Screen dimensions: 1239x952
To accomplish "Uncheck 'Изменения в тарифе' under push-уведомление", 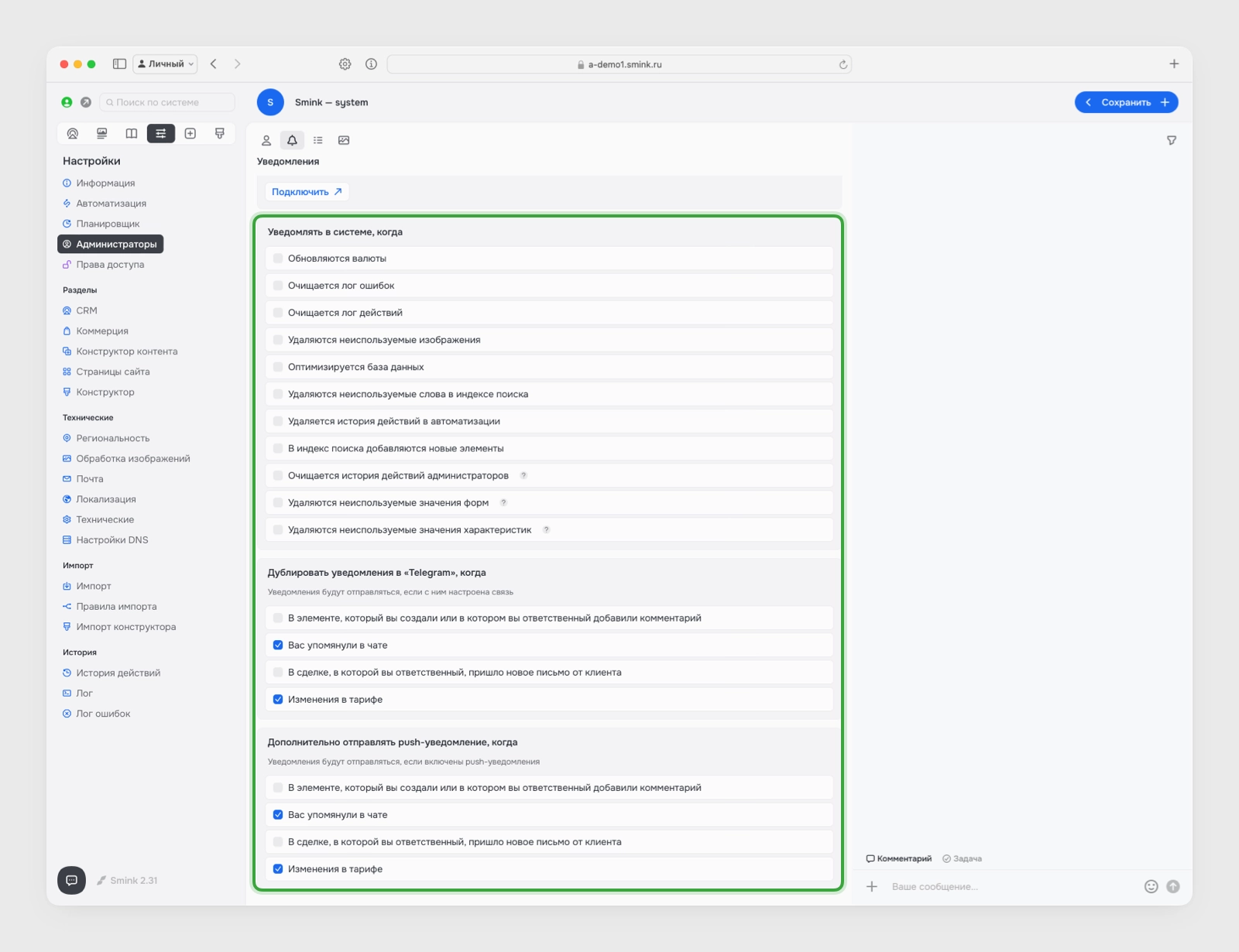I will [x=278, y=868].
